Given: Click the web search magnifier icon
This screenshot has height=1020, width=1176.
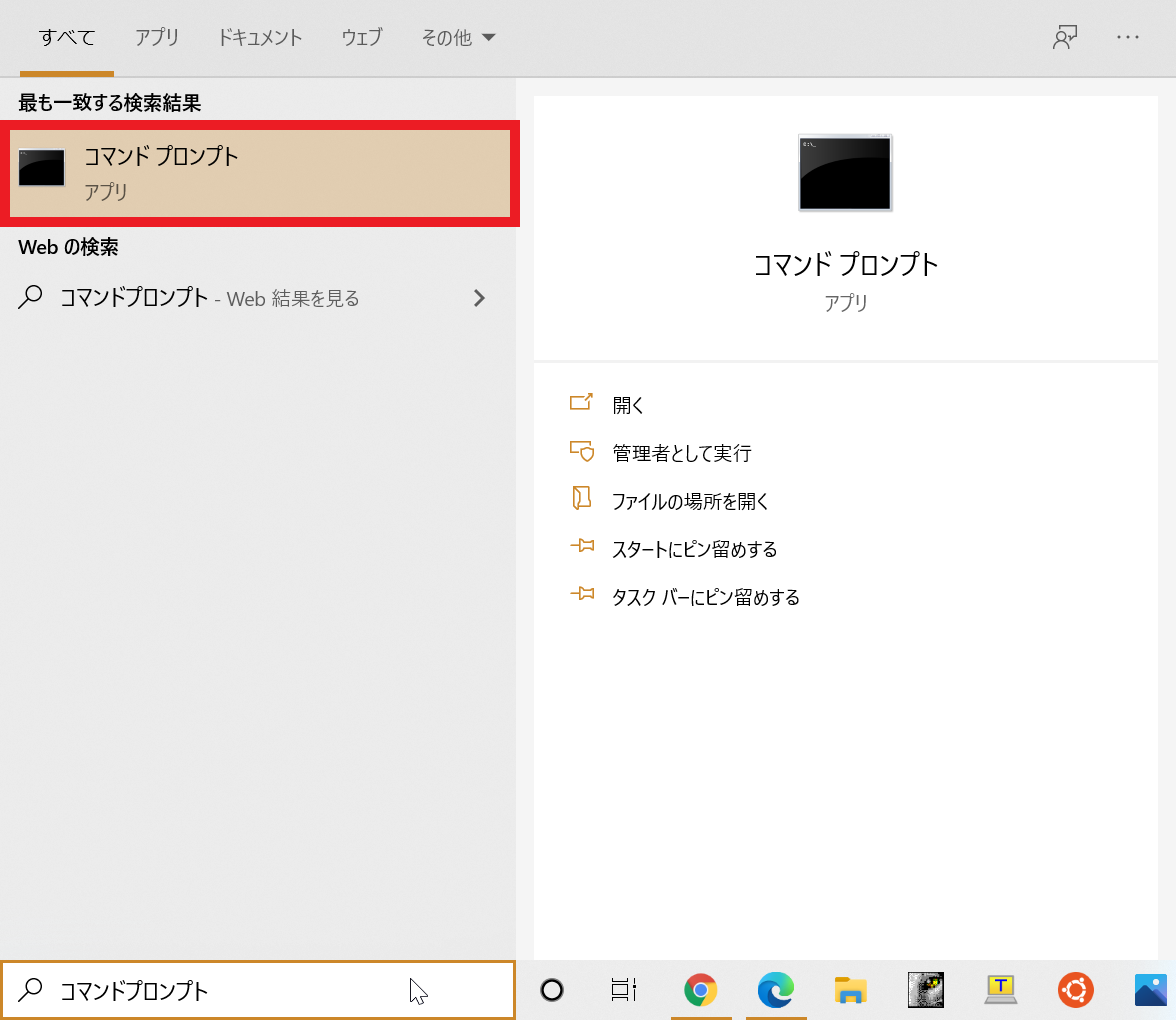Looking at the screenshot, I should click(30, 297).
